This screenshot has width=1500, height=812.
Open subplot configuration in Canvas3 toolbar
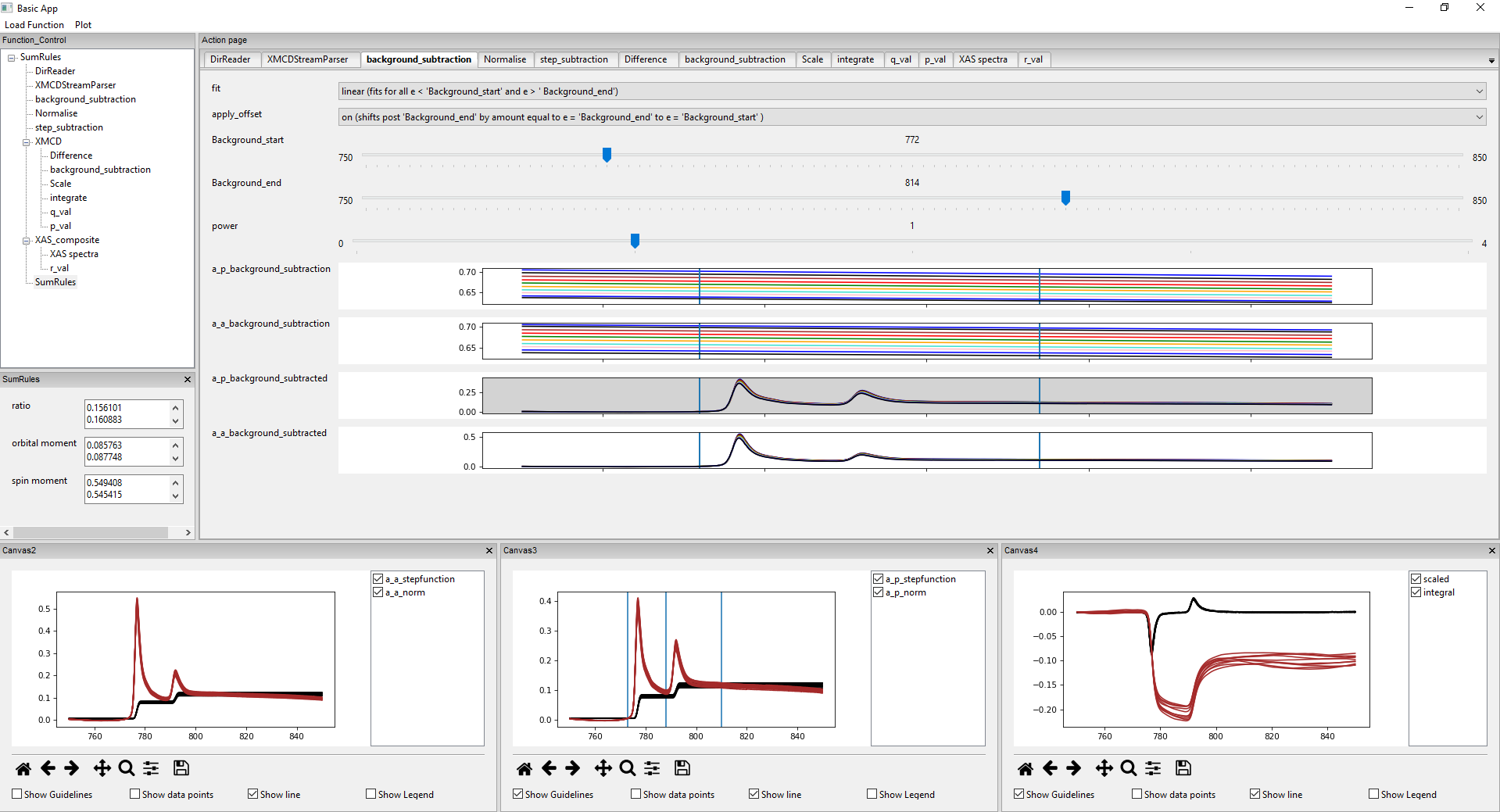click(652, 768)
